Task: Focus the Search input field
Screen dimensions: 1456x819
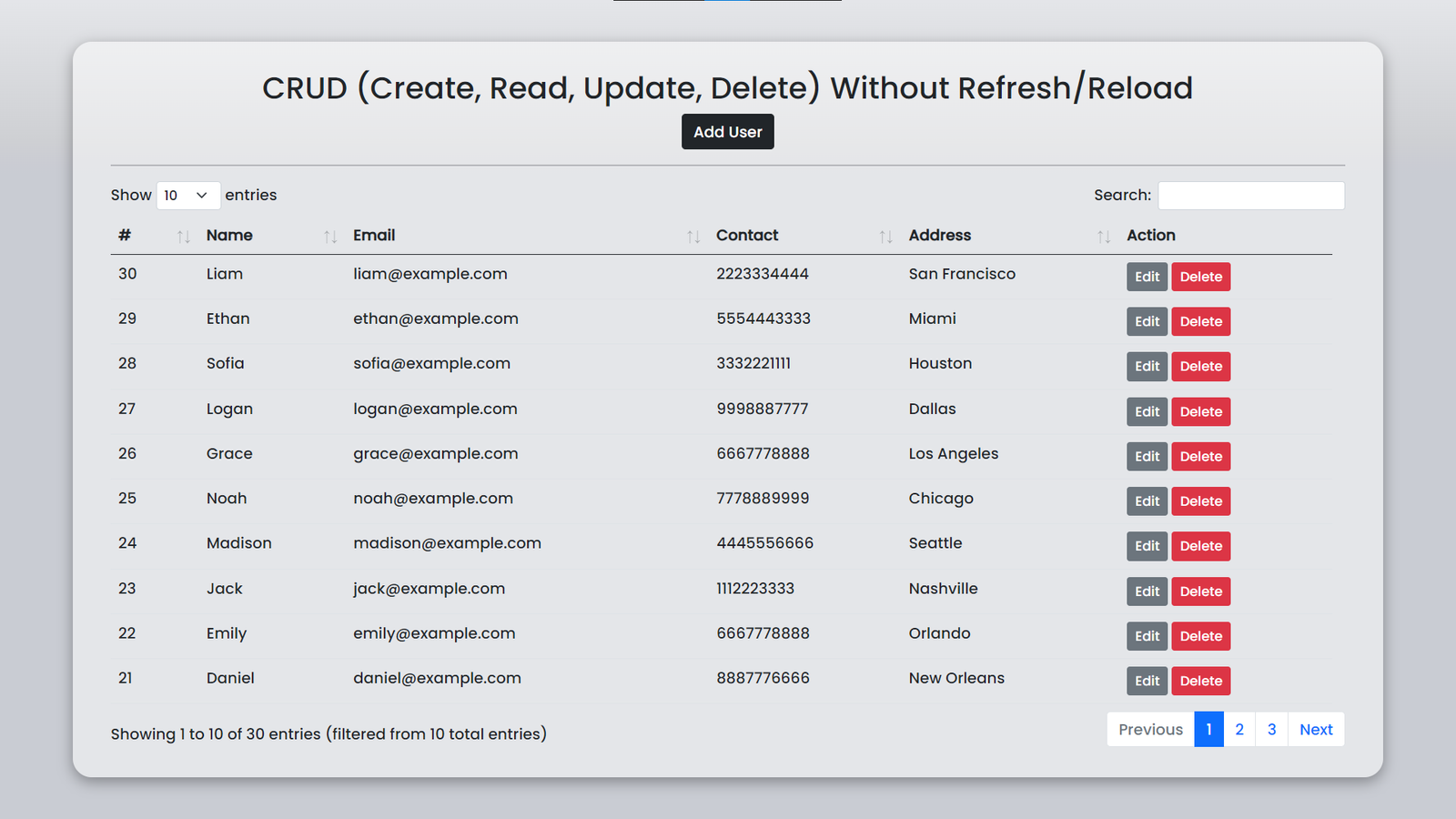Action: pos(1250,196)
